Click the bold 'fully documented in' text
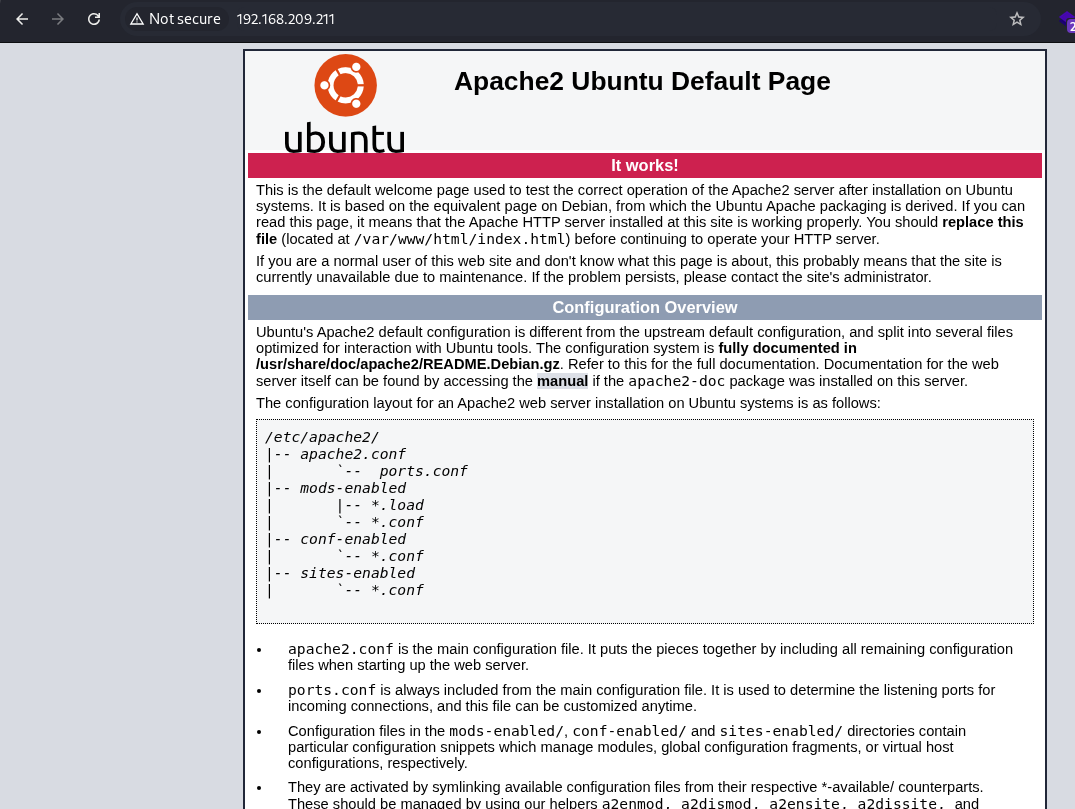Screen dimensions: 1075x809 (788, 348)
